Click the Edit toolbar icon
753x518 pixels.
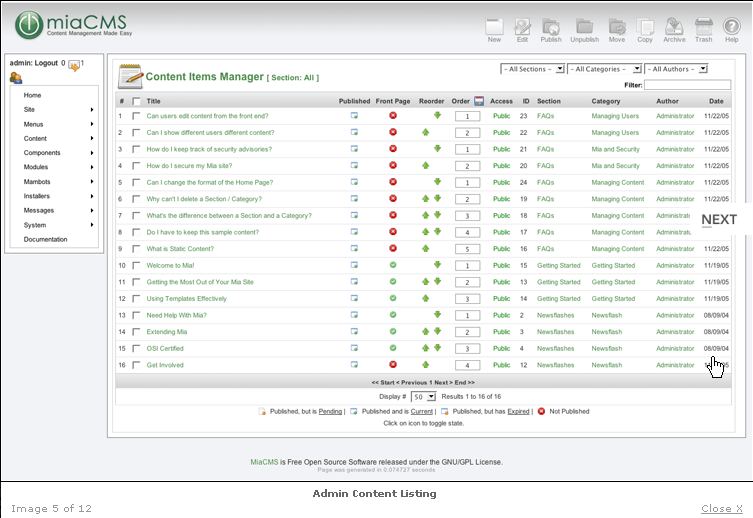point(522,31)
